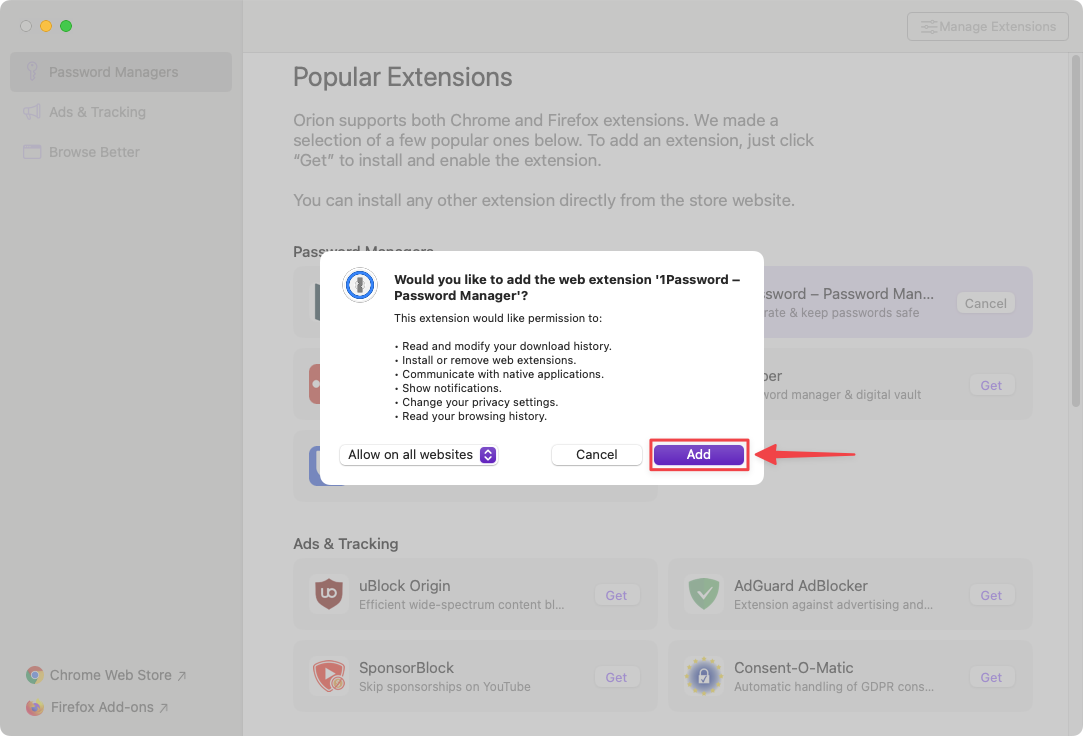Click the Consent-O-Matic padlock icon
Screen dimensions: 1083x736
tap(705, 677)
